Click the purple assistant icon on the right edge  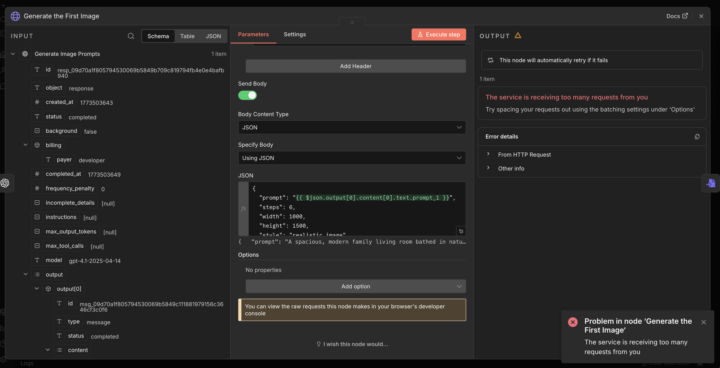[x=711, y=183]
